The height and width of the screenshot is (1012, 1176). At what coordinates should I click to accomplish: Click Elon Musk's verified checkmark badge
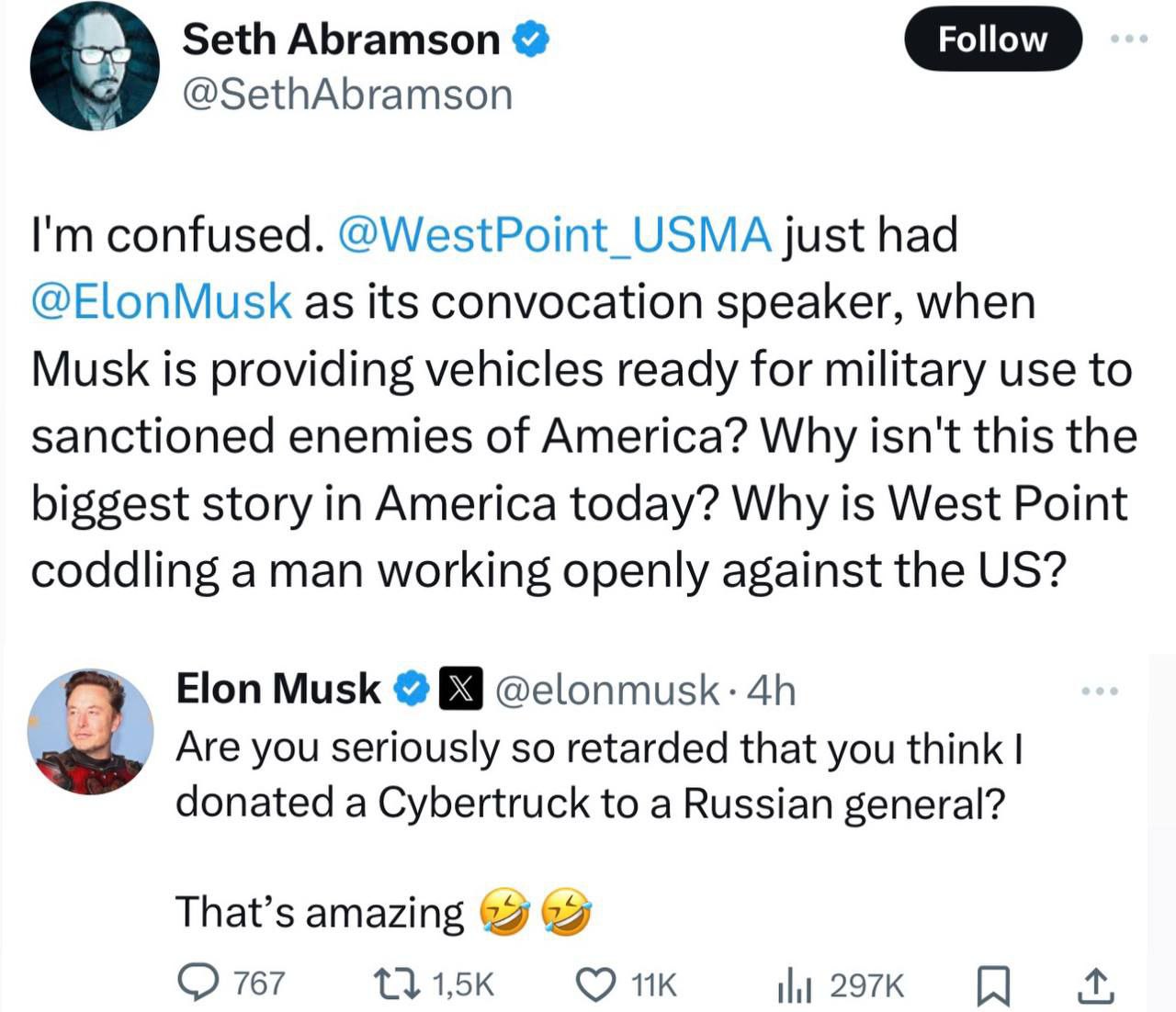click(x=411, y=690)
